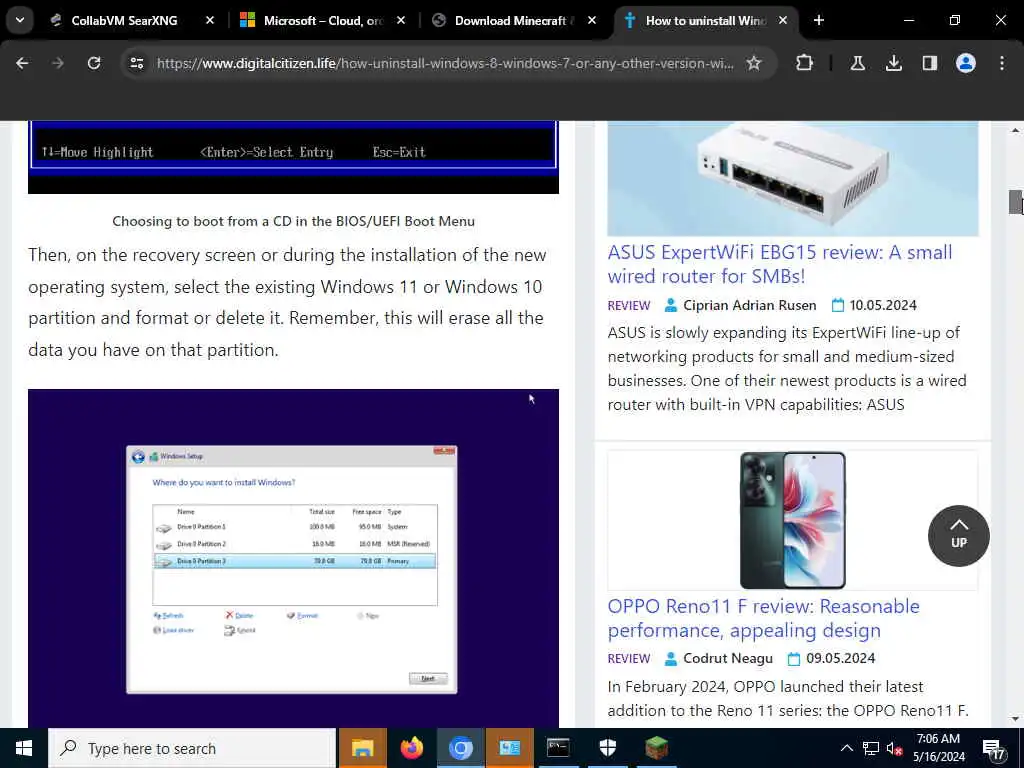Open the Chrome taskbar icon

tap(460, 748)
